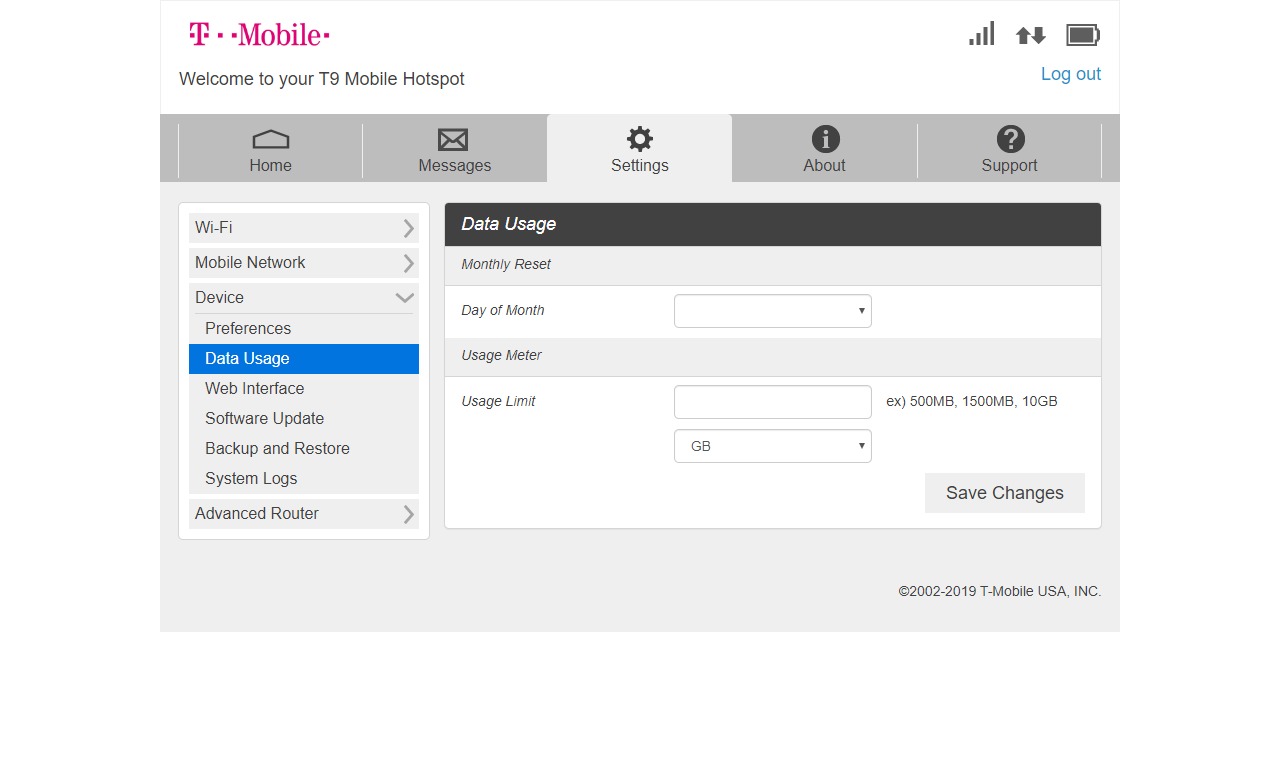This screenshot has width=1280, height=768.
Task: Click the upload/download arrows icon
Action: [x=1030, y=33]
